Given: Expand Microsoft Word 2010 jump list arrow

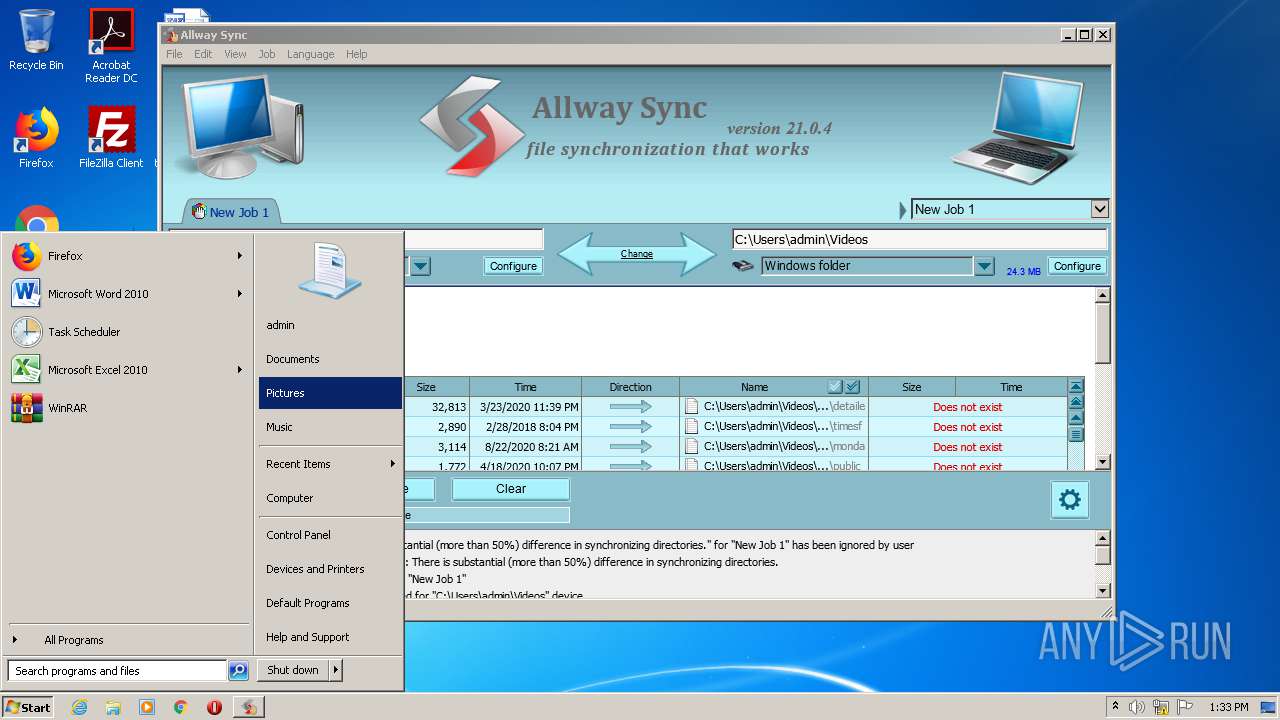Looking at the screenshot, I should (x=240, y=294).
